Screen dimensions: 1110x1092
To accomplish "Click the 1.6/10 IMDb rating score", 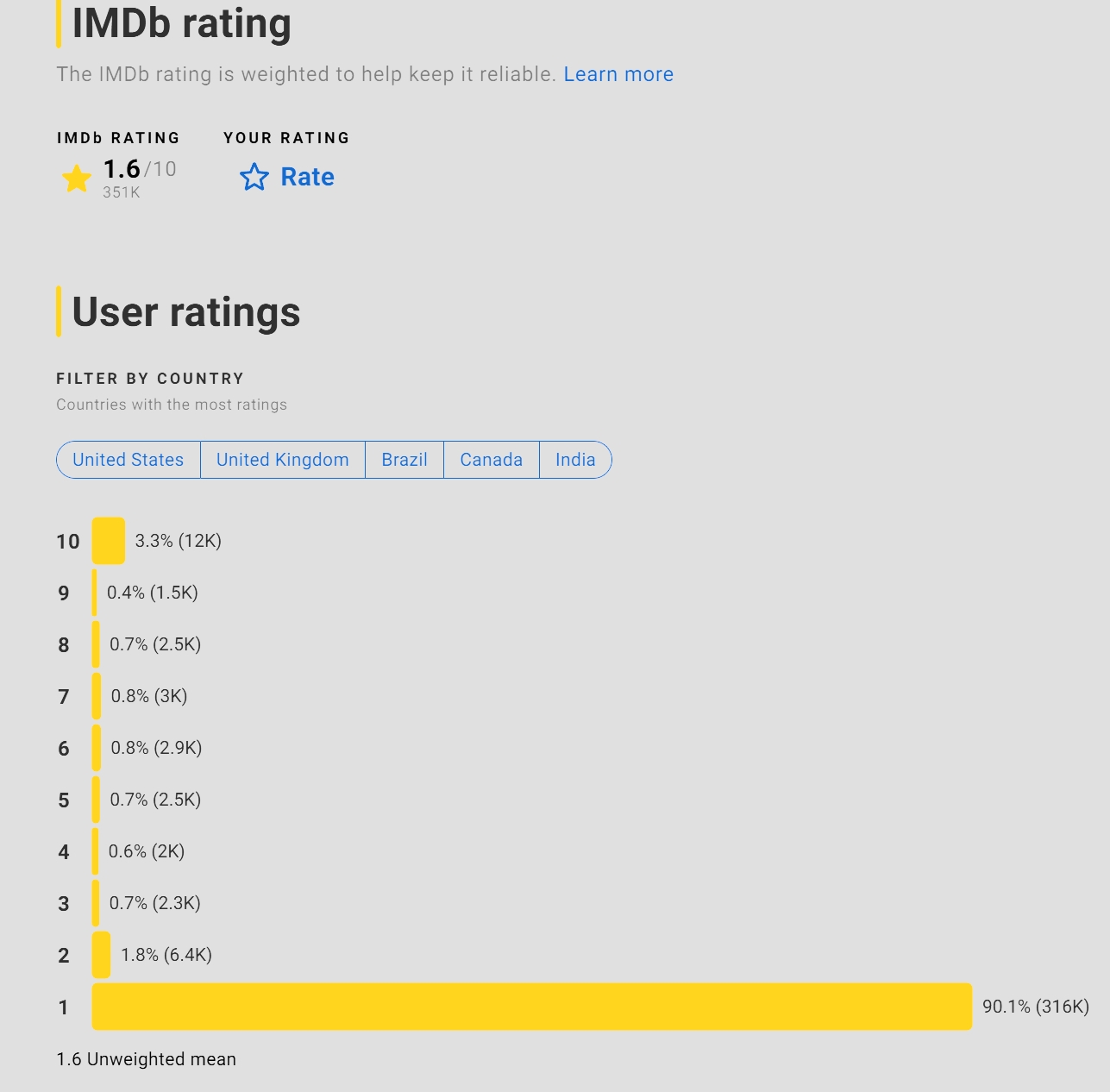I will pyautogui.click(x=140, y=169).
